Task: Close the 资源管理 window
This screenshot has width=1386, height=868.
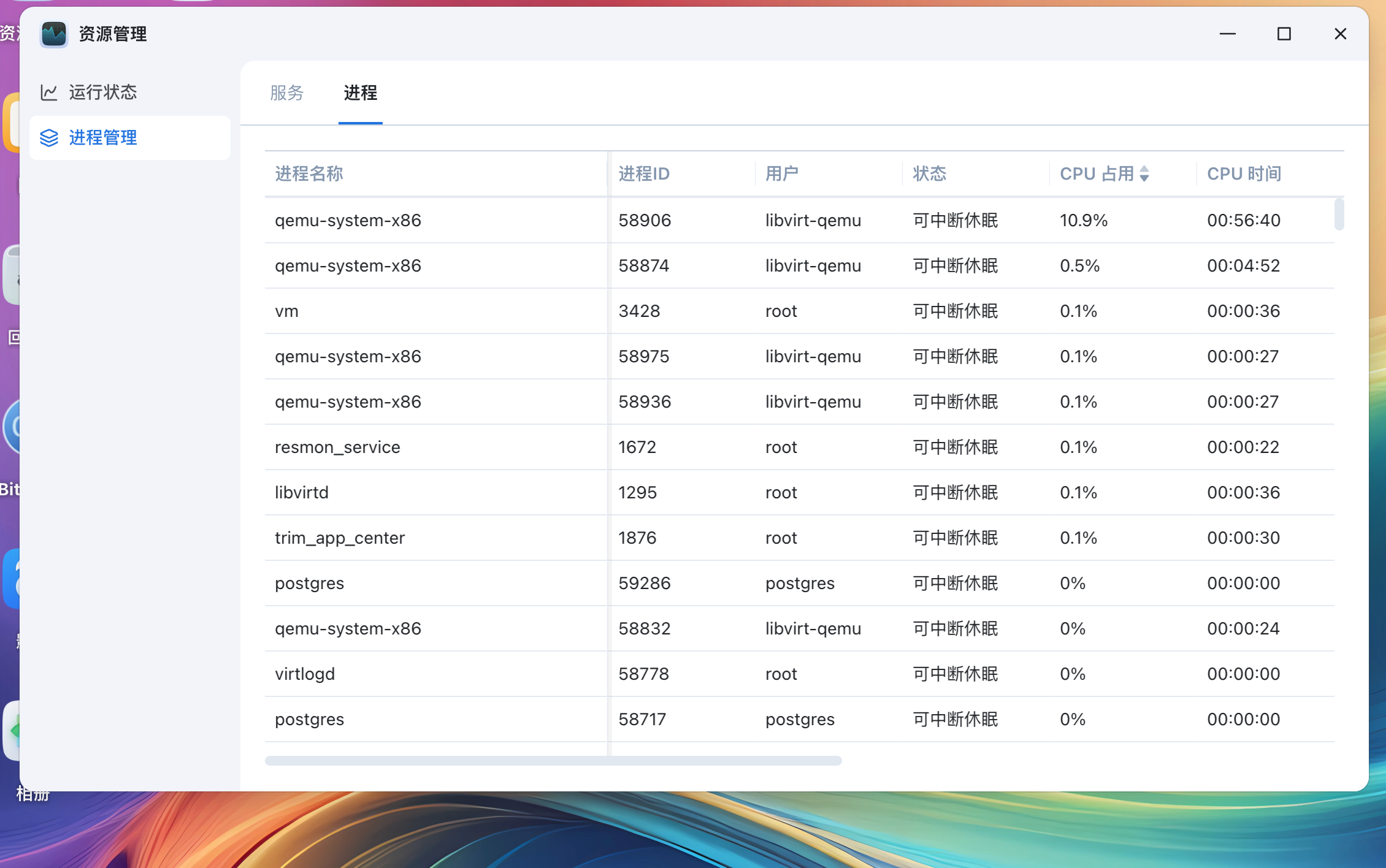Action: click(x=1340, y=34)
